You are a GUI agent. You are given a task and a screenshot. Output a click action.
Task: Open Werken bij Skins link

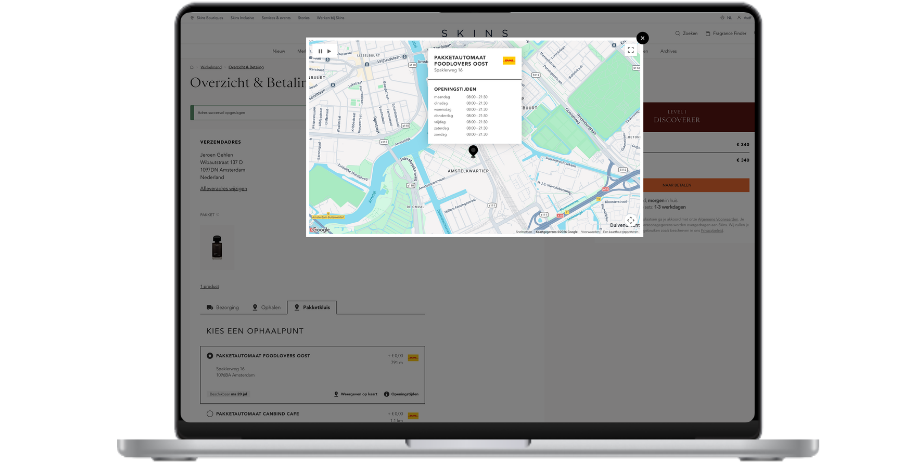331,18
